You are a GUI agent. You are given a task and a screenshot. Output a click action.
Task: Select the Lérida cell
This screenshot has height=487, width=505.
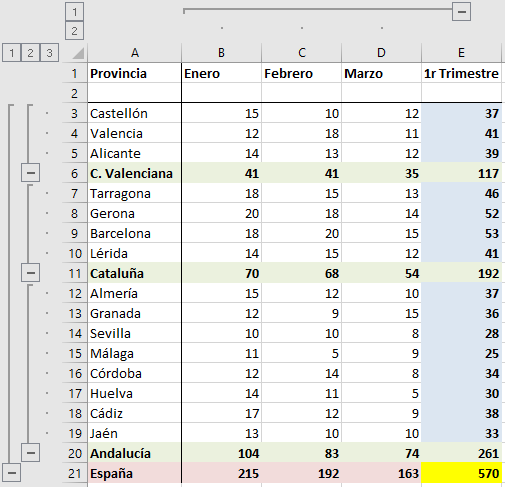coord(135,253)
